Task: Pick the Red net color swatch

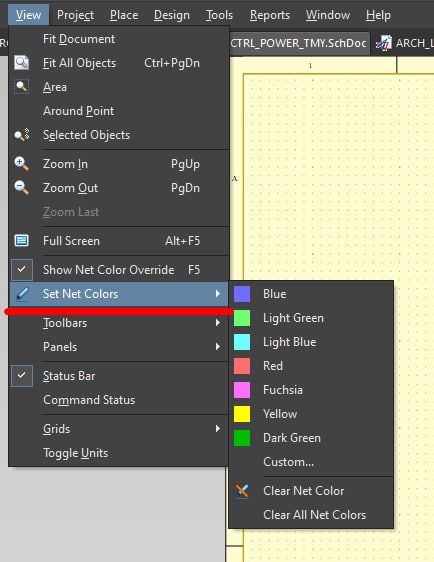Action: coord(242,366)
